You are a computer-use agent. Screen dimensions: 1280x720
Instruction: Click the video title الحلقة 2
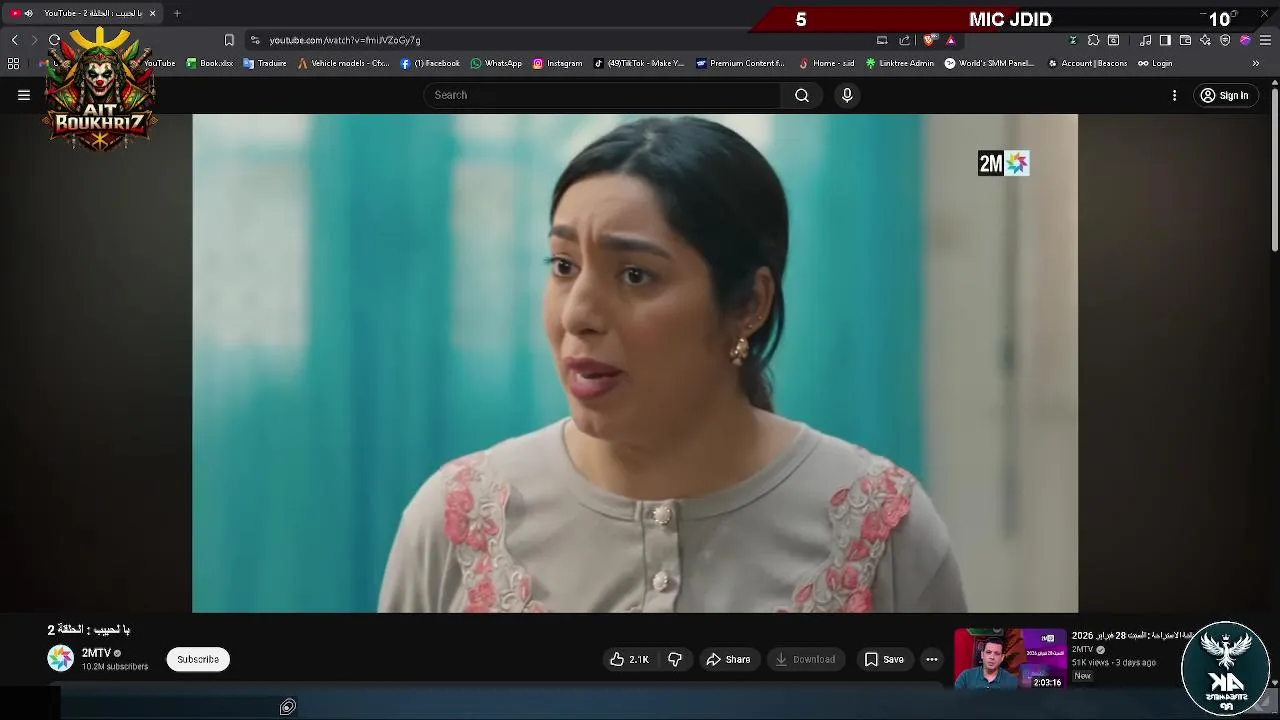(89, 630)
